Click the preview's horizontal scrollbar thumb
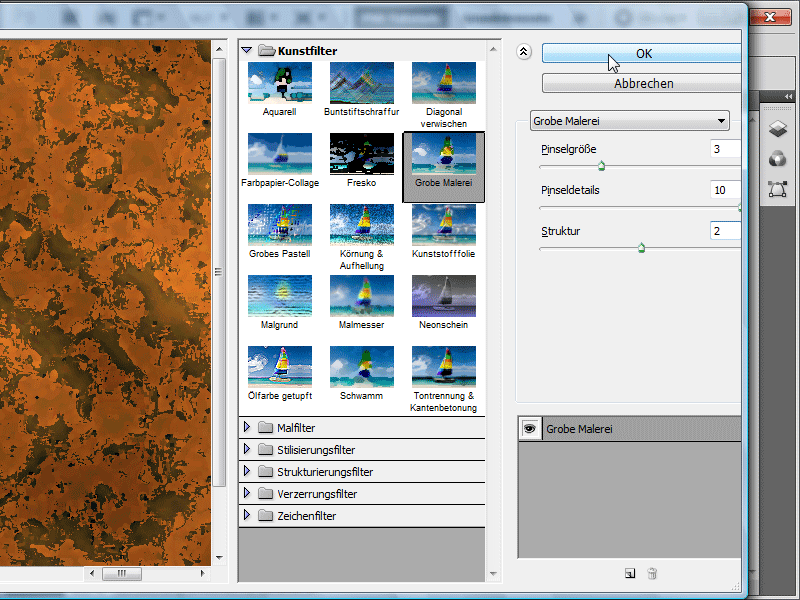Image resolution: width=800 pixels, height=600 pixels. point(121,573)
